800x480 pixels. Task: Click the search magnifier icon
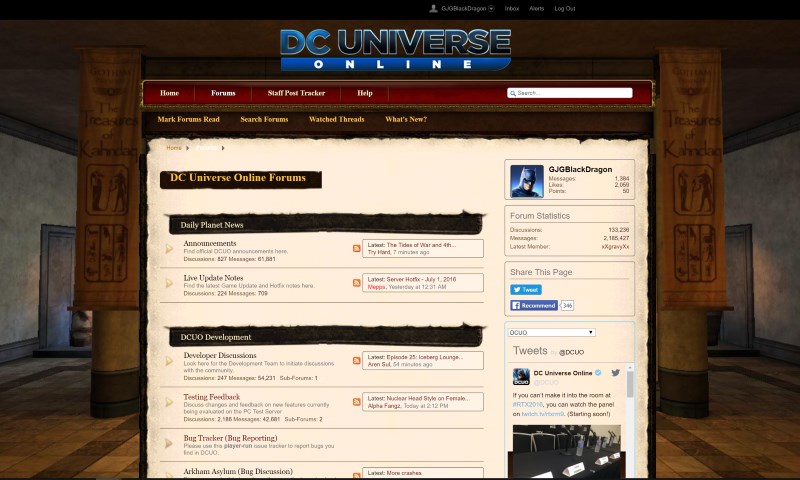pos(513,93)
